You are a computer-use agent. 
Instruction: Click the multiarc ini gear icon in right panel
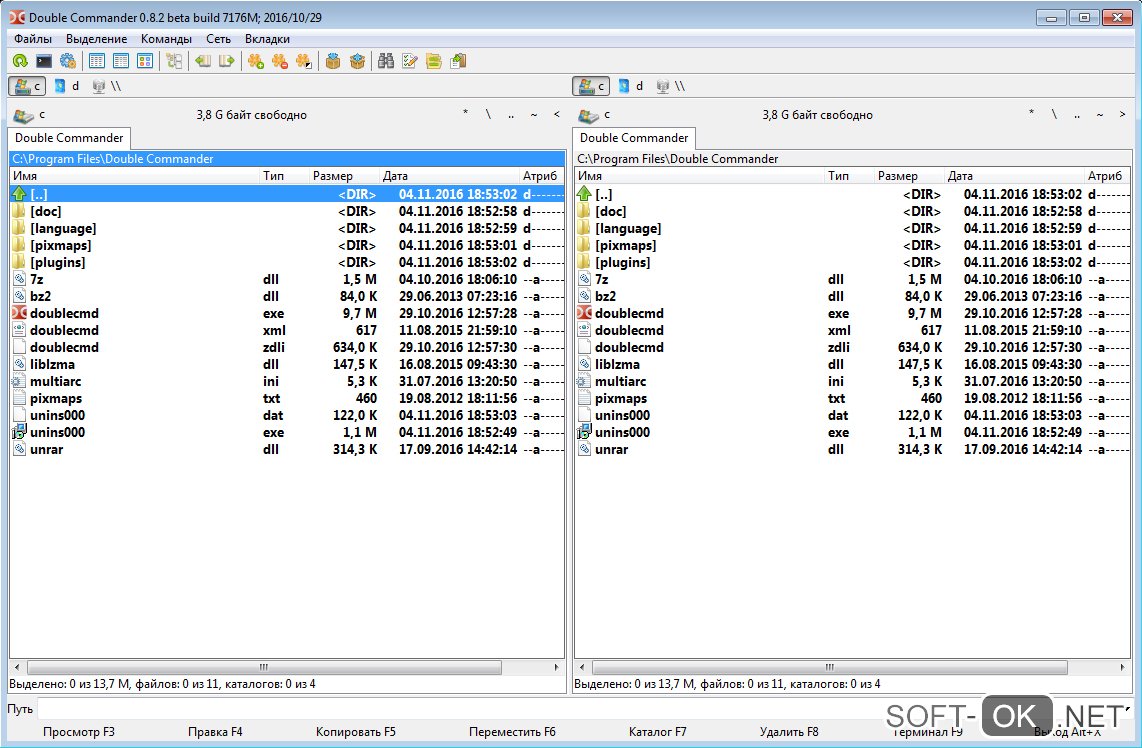point(584,382)
